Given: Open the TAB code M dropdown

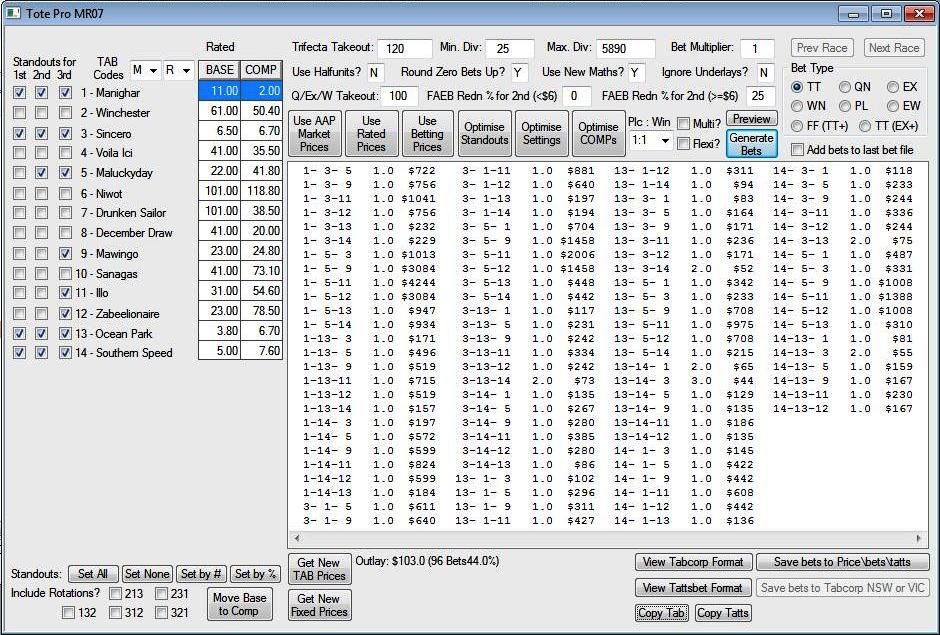Looking at the screenshot, I should (145, 71).
